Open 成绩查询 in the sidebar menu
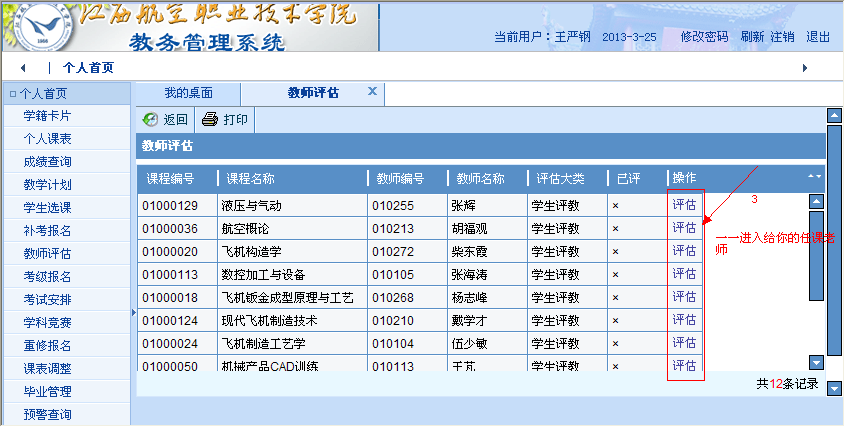The height and width of the screenshot is (427, 845). click(47, 161)
